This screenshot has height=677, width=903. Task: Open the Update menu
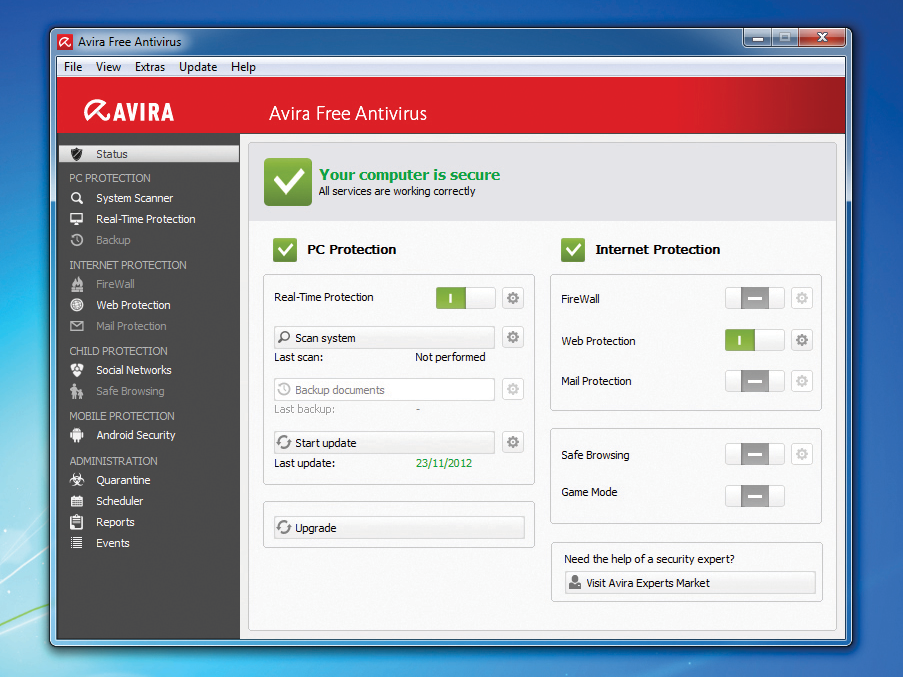tap(197, 67)
